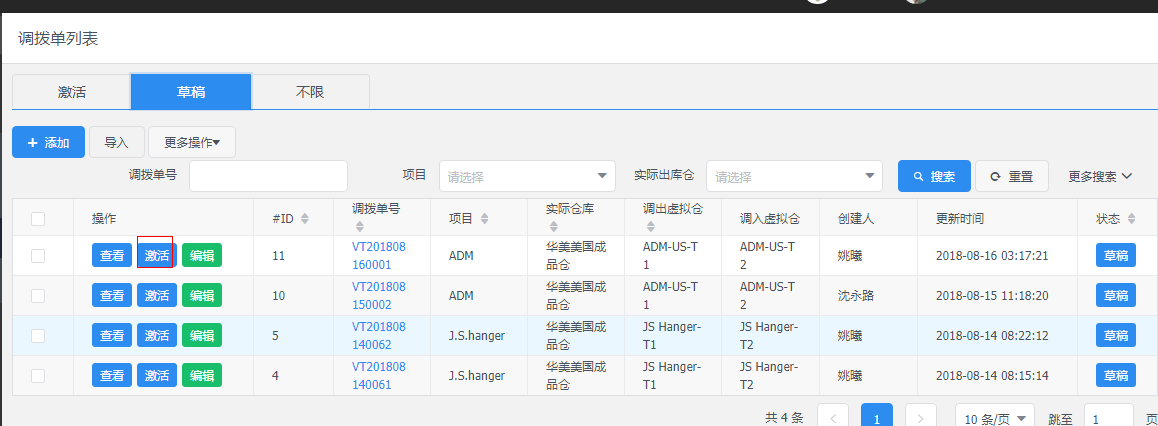
Task: Go to the next page arrow
Action: point(920,417)
